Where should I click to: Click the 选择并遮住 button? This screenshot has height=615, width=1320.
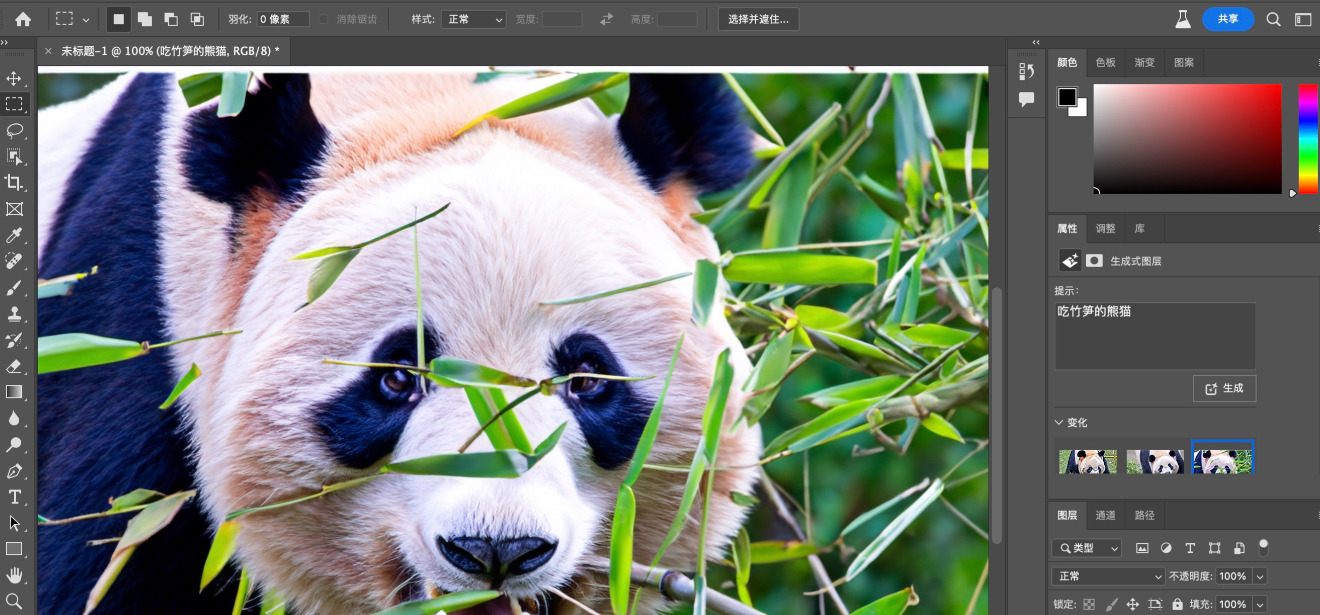coord(758,19)
